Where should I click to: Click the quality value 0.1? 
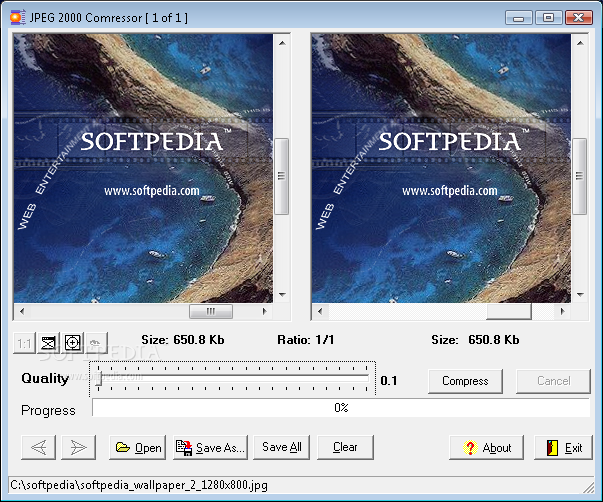(x=388, y=381)
